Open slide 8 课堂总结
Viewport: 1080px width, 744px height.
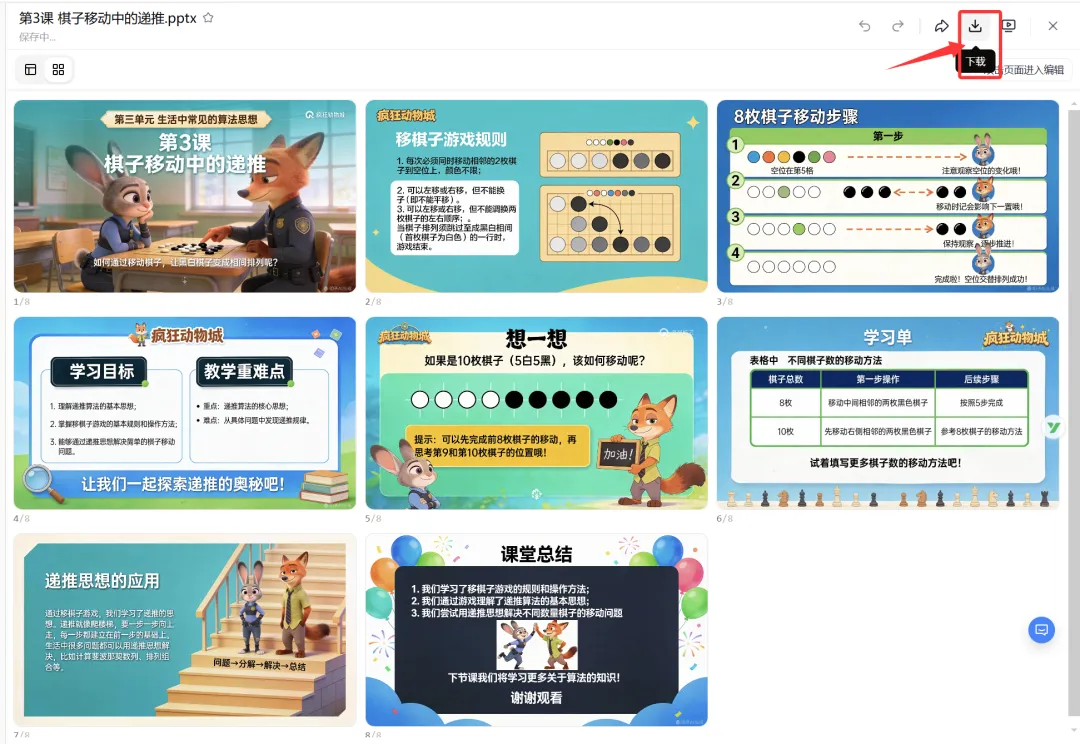[536, 630]
